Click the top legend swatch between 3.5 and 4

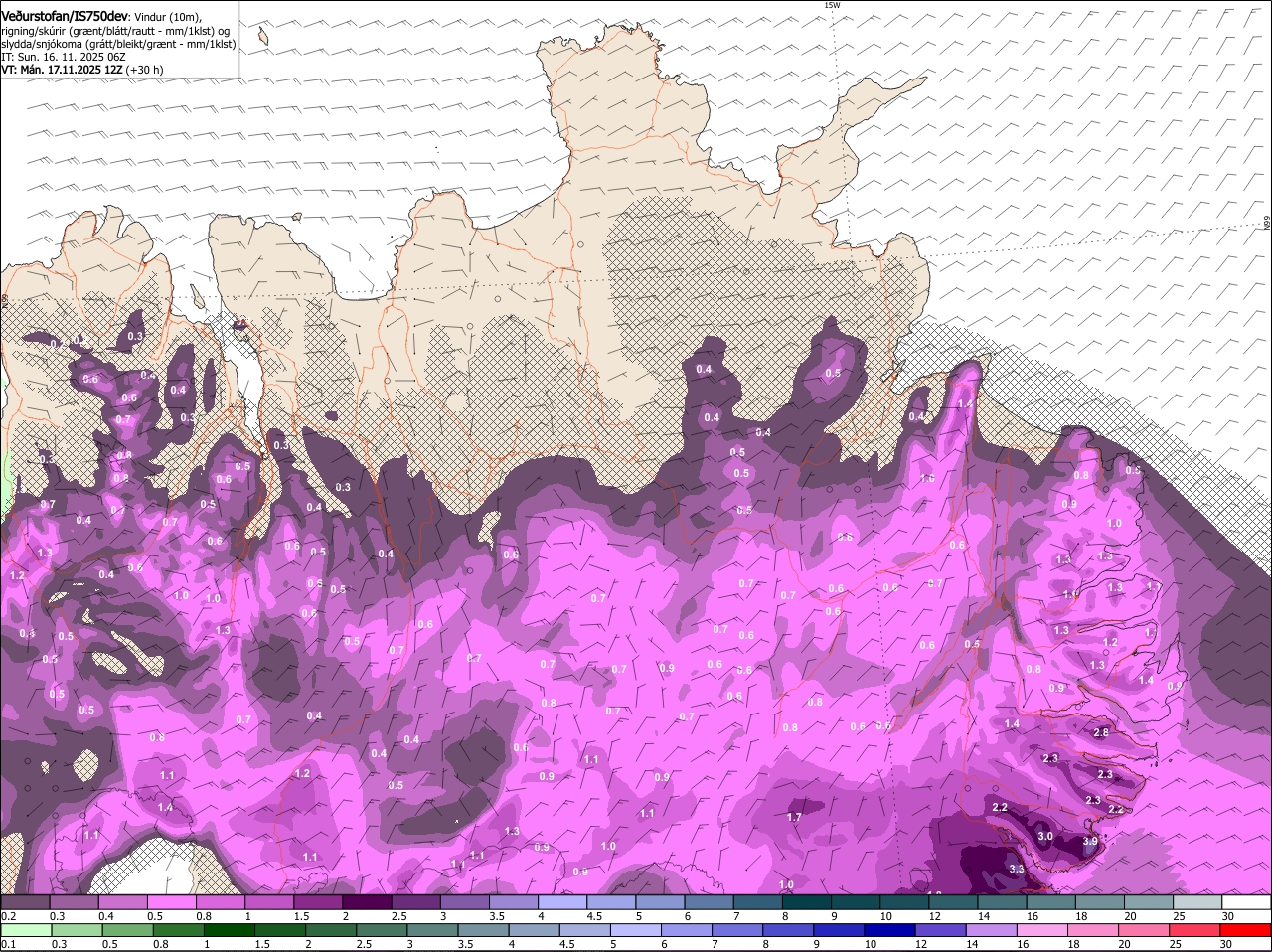click(513, 902)
